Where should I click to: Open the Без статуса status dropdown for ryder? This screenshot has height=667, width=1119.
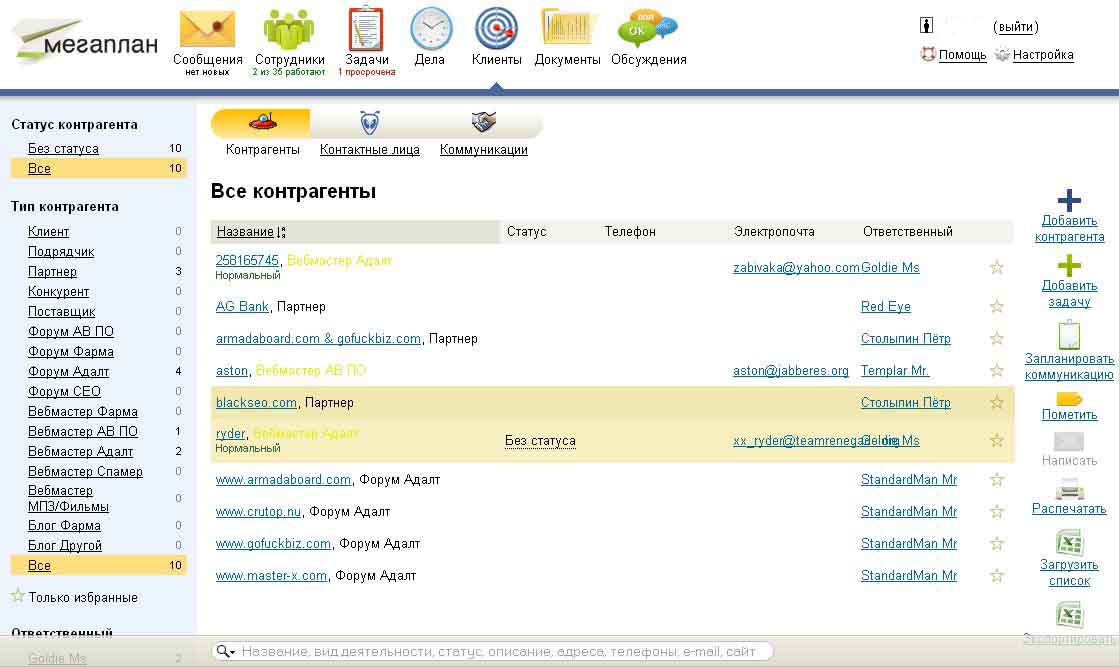tap(540, 441)
